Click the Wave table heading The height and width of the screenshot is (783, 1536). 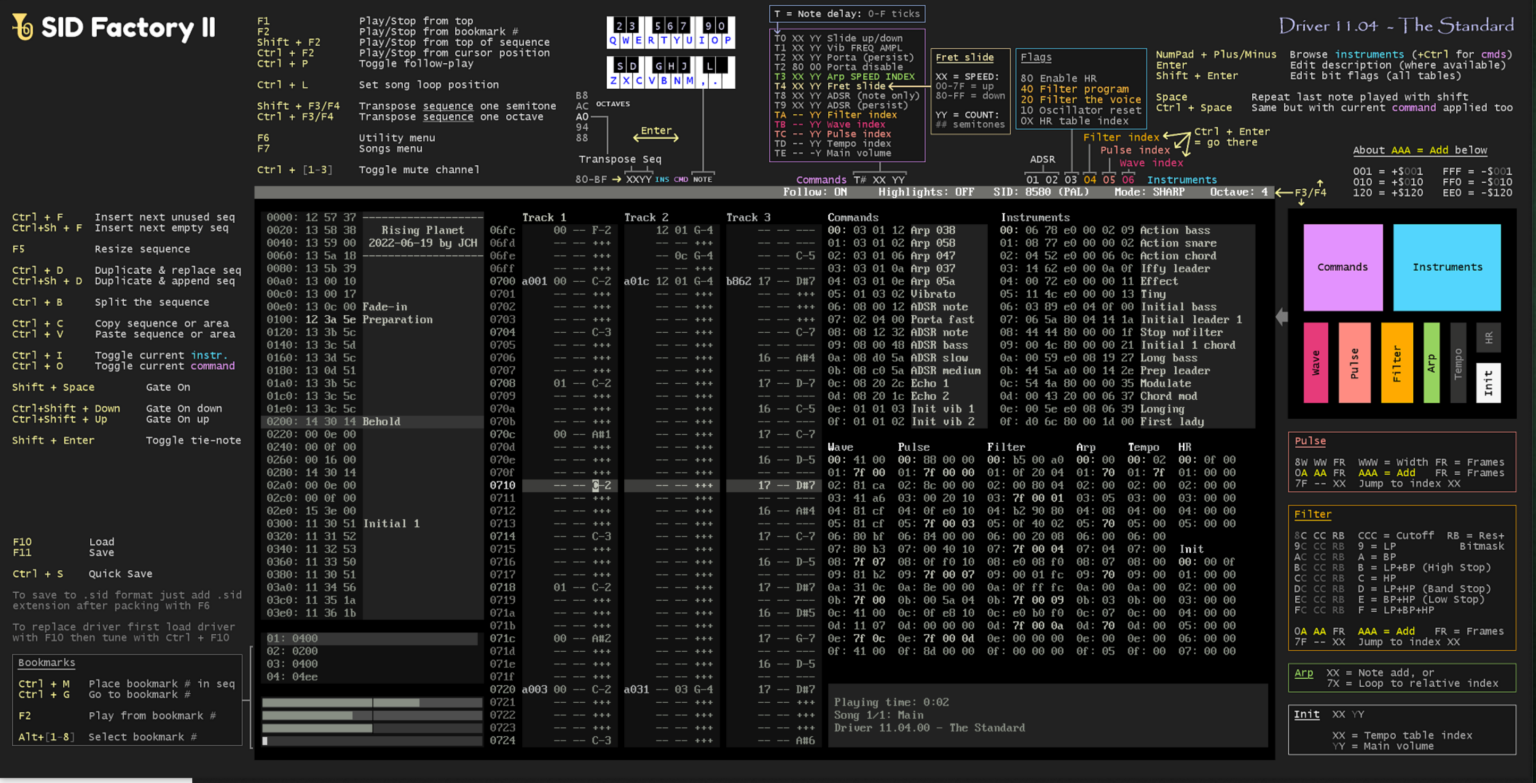point(841,447)
